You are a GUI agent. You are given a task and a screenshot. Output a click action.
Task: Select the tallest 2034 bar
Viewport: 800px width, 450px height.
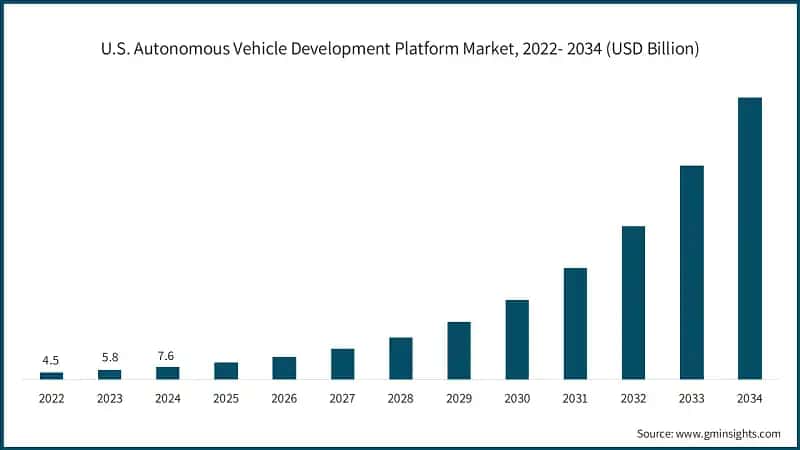pyautogui.click(x=750, y=238)
